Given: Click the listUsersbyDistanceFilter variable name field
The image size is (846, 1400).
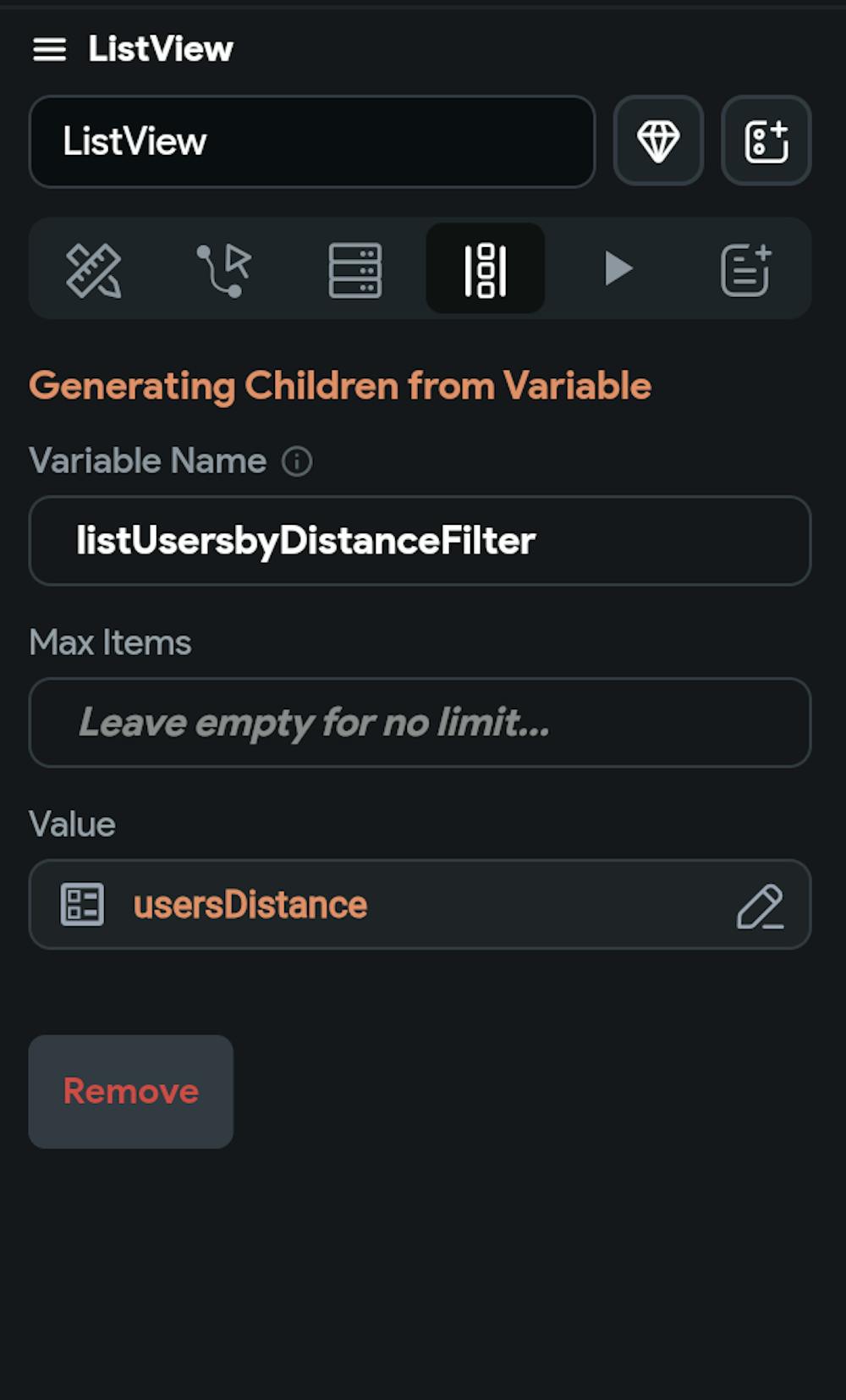Looking at the screenshot, I should coord(420,541).
